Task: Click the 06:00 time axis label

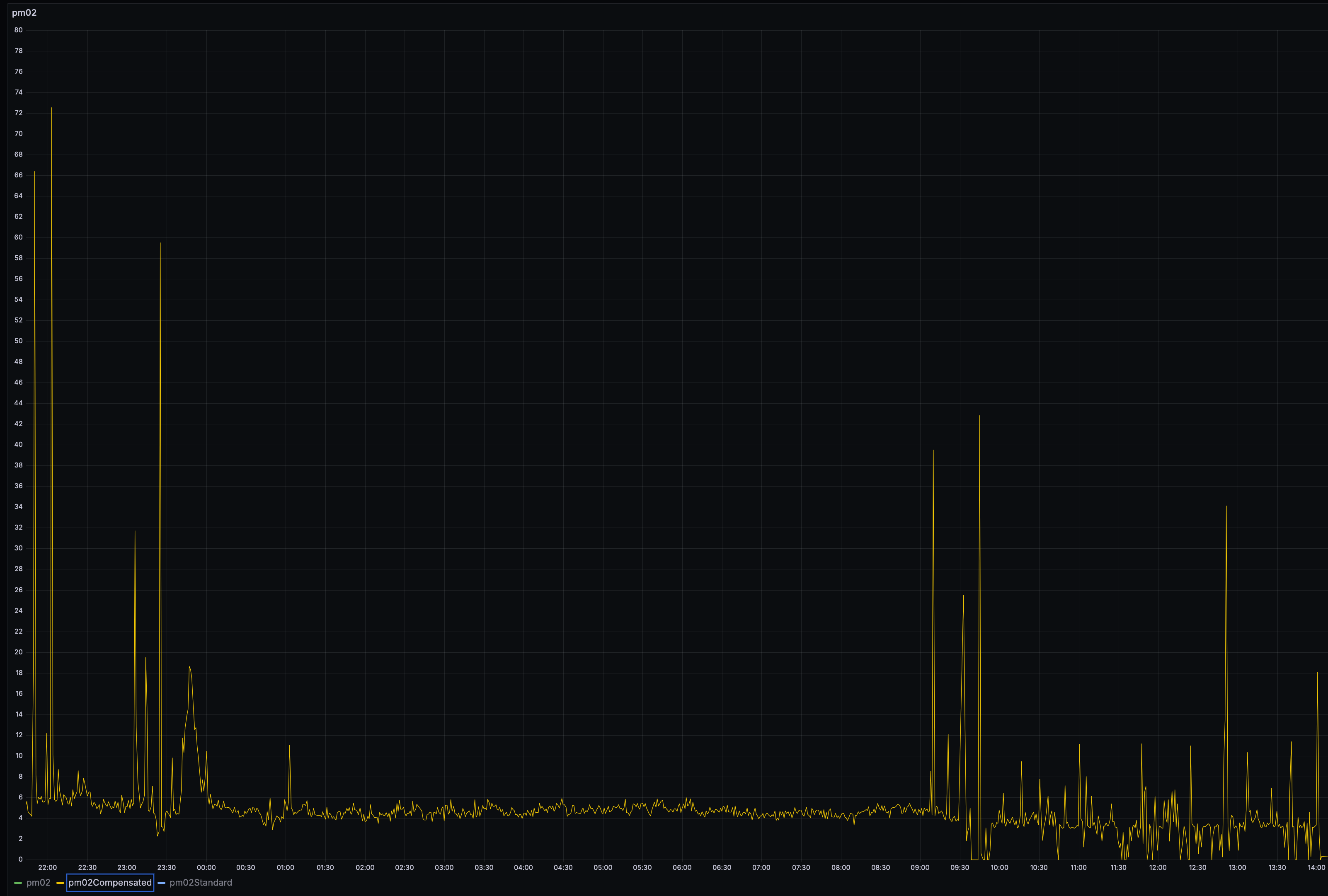Action: click(x=682, y=867)
